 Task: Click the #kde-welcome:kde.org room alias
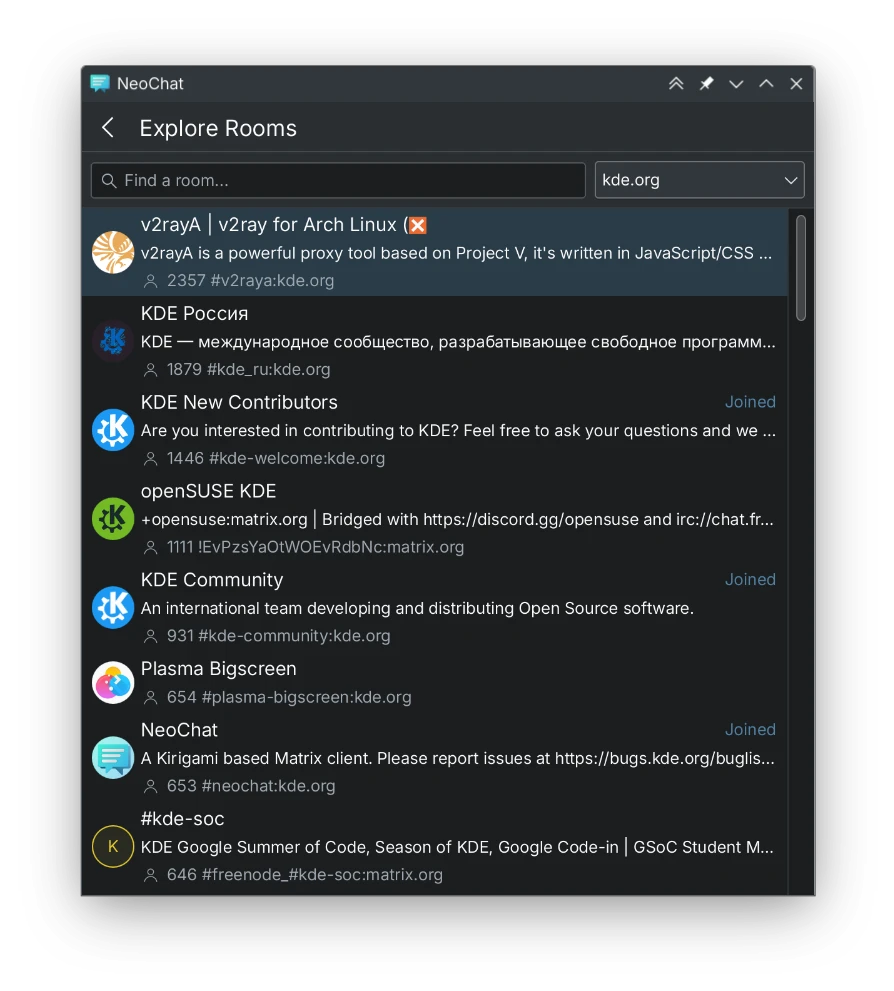coord(297,458)
